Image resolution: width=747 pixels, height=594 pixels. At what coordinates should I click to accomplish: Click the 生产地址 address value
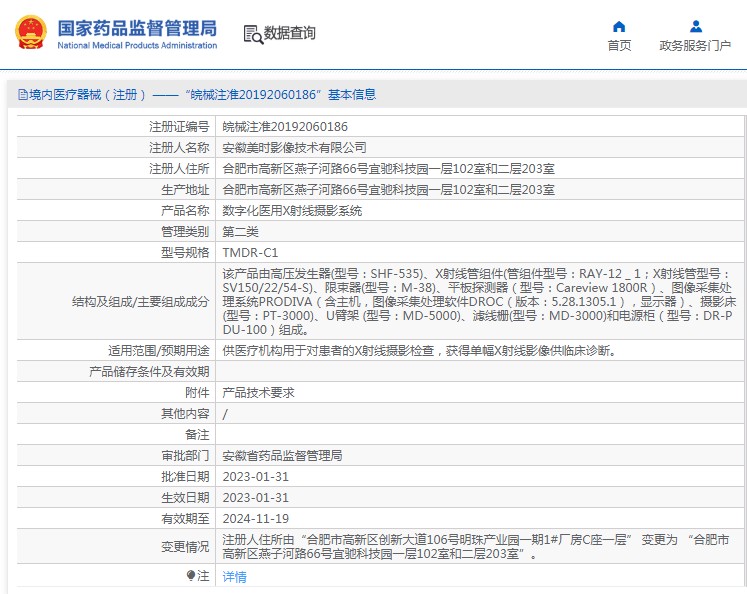[388, 190]
